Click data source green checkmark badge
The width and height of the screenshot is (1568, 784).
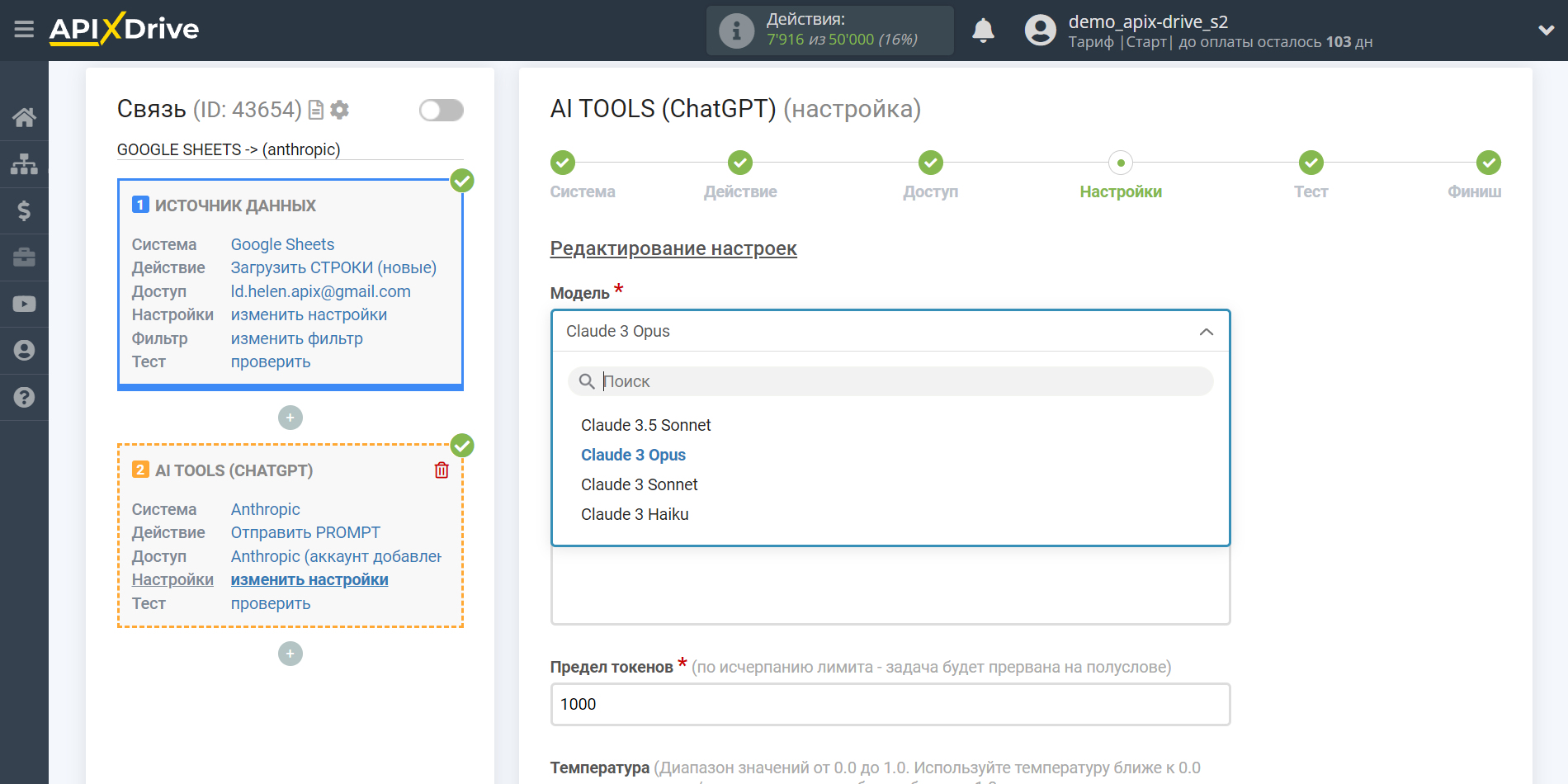point(462,180)
